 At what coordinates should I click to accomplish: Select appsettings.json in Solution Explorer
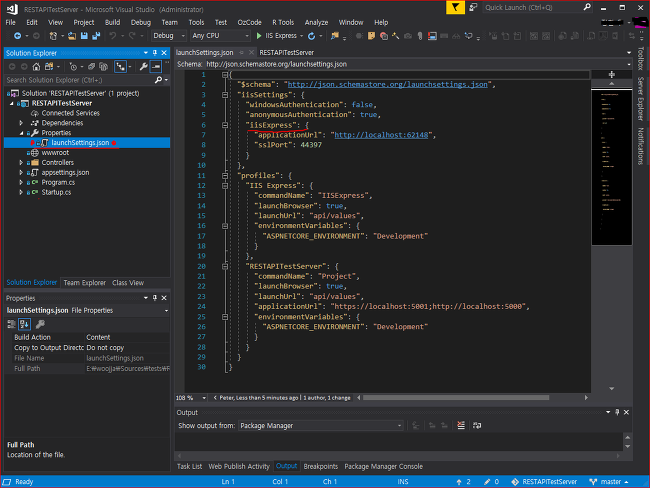pos(65,172)
